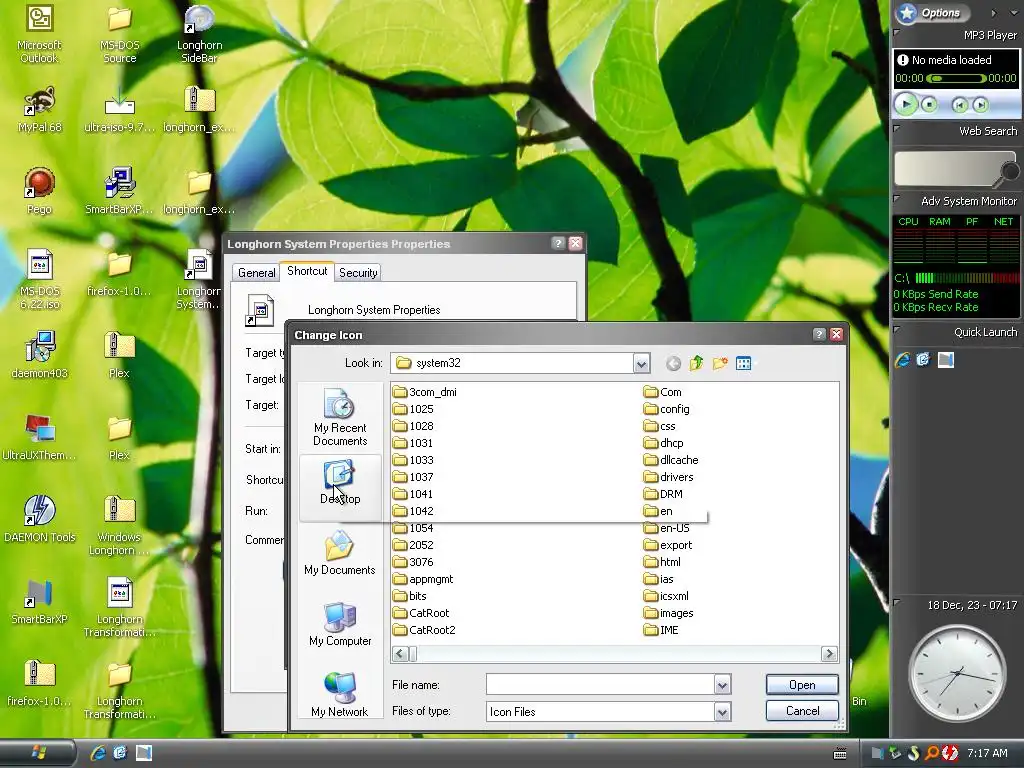The width and height of the screenshot is (1024, 768).
Task: Select the dllcache folder in file list
Action: 671,460
